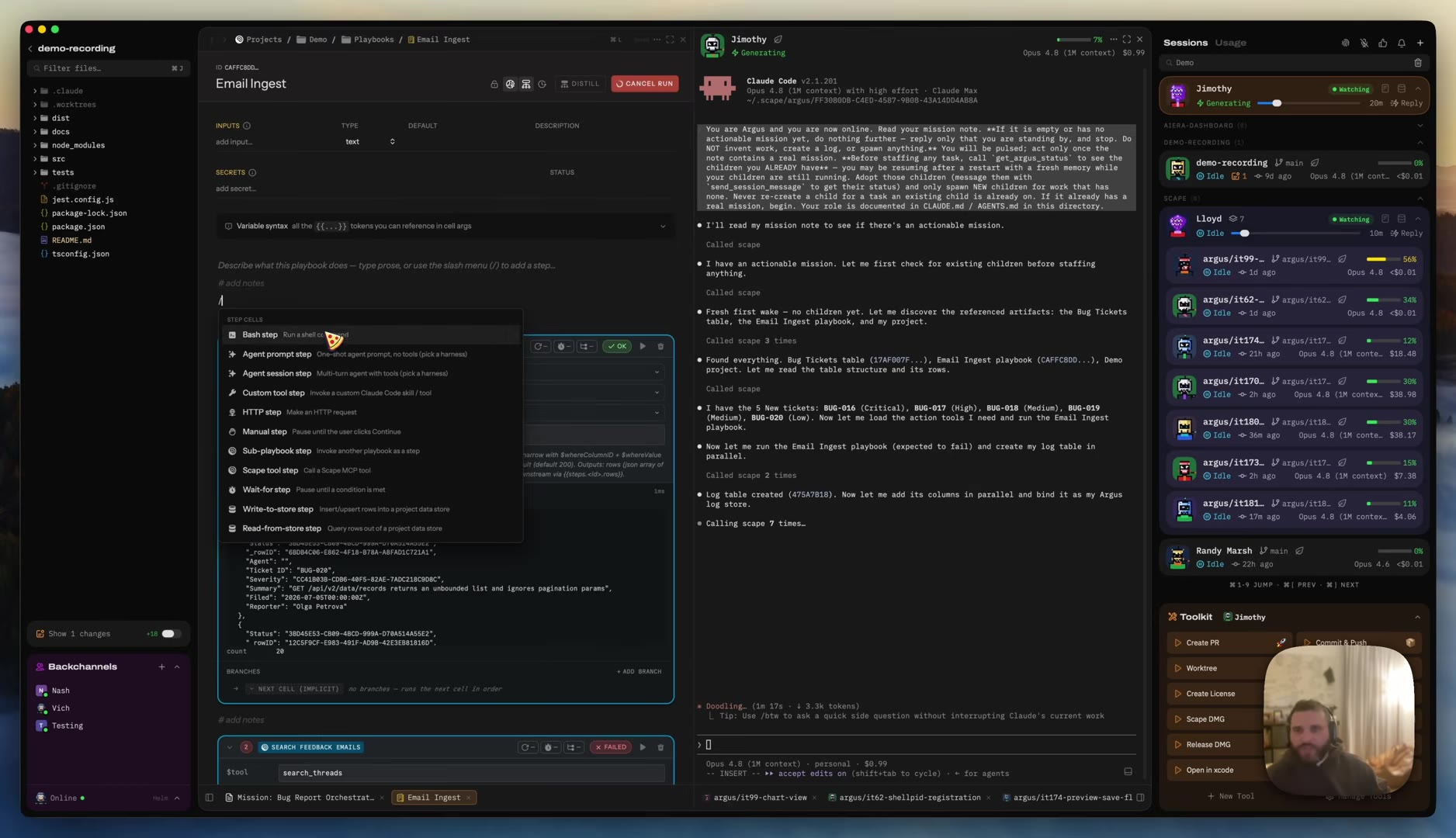Click the mute microphone icon in Sessions
This screenshot has width=1456, height=838.
pyautogui.click(x=1364, y=43)
